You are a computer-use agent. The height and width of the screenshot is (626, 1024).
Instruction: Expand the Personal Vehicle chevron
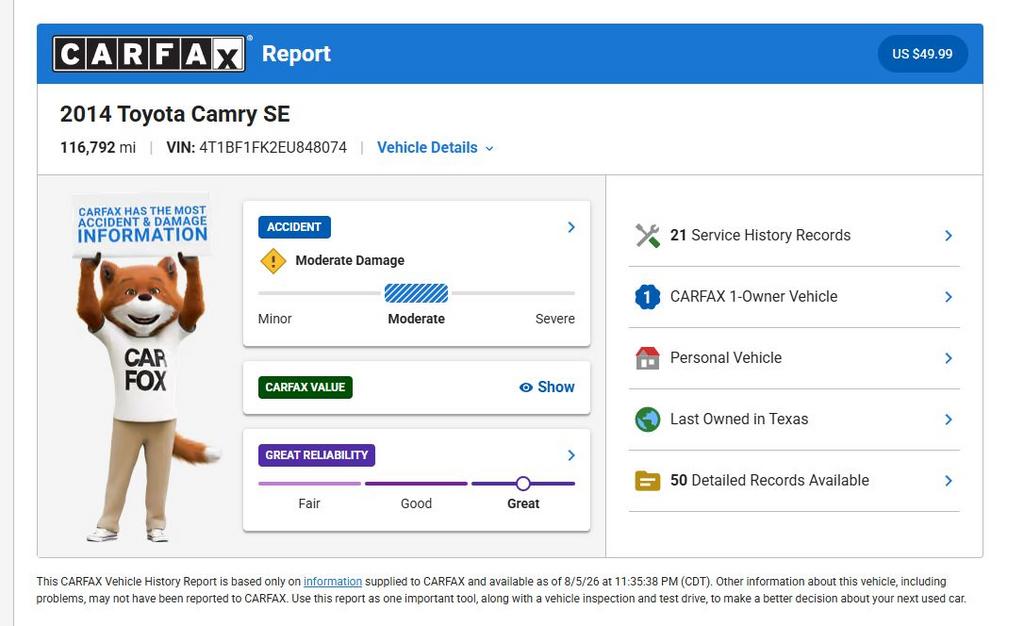pos(948,358)
